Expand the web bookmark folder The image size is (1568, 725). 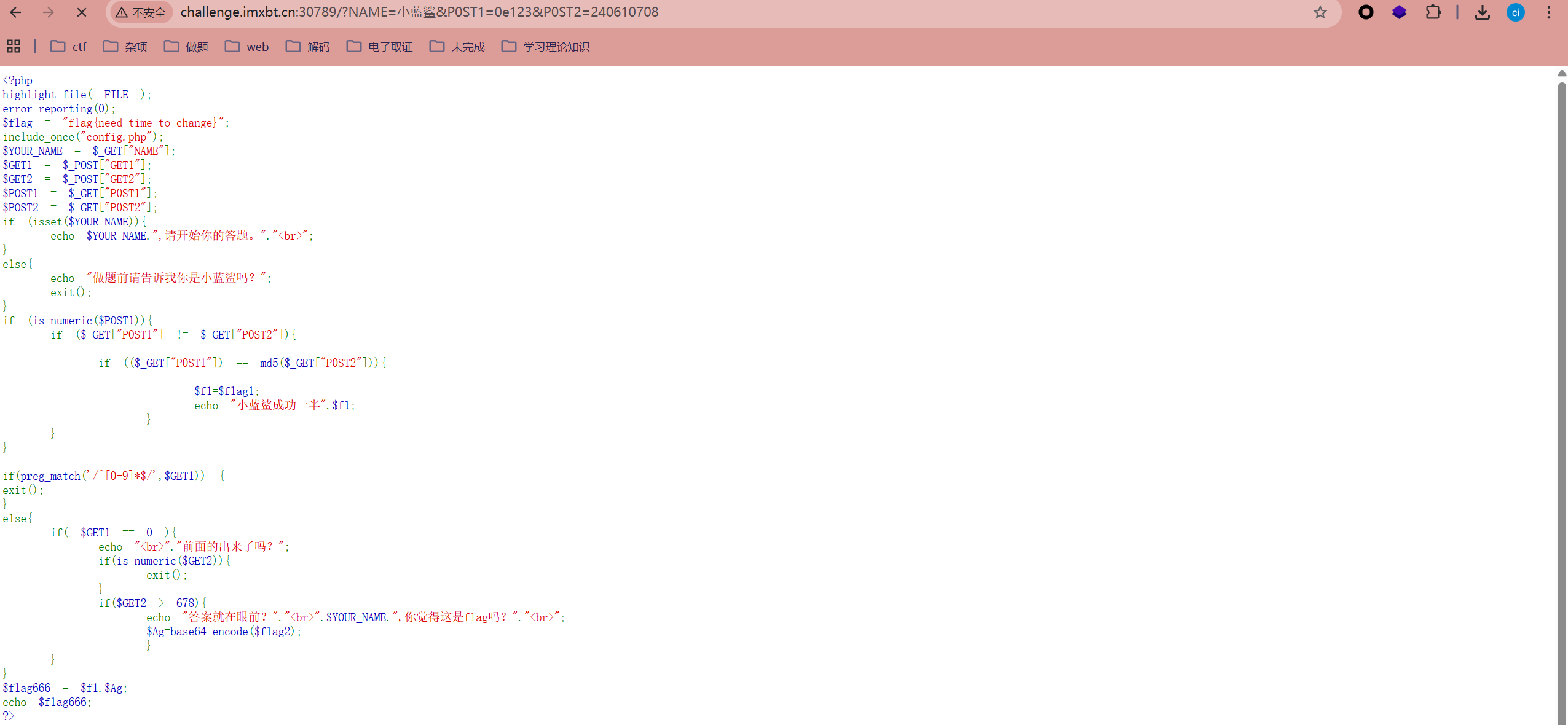246,47
